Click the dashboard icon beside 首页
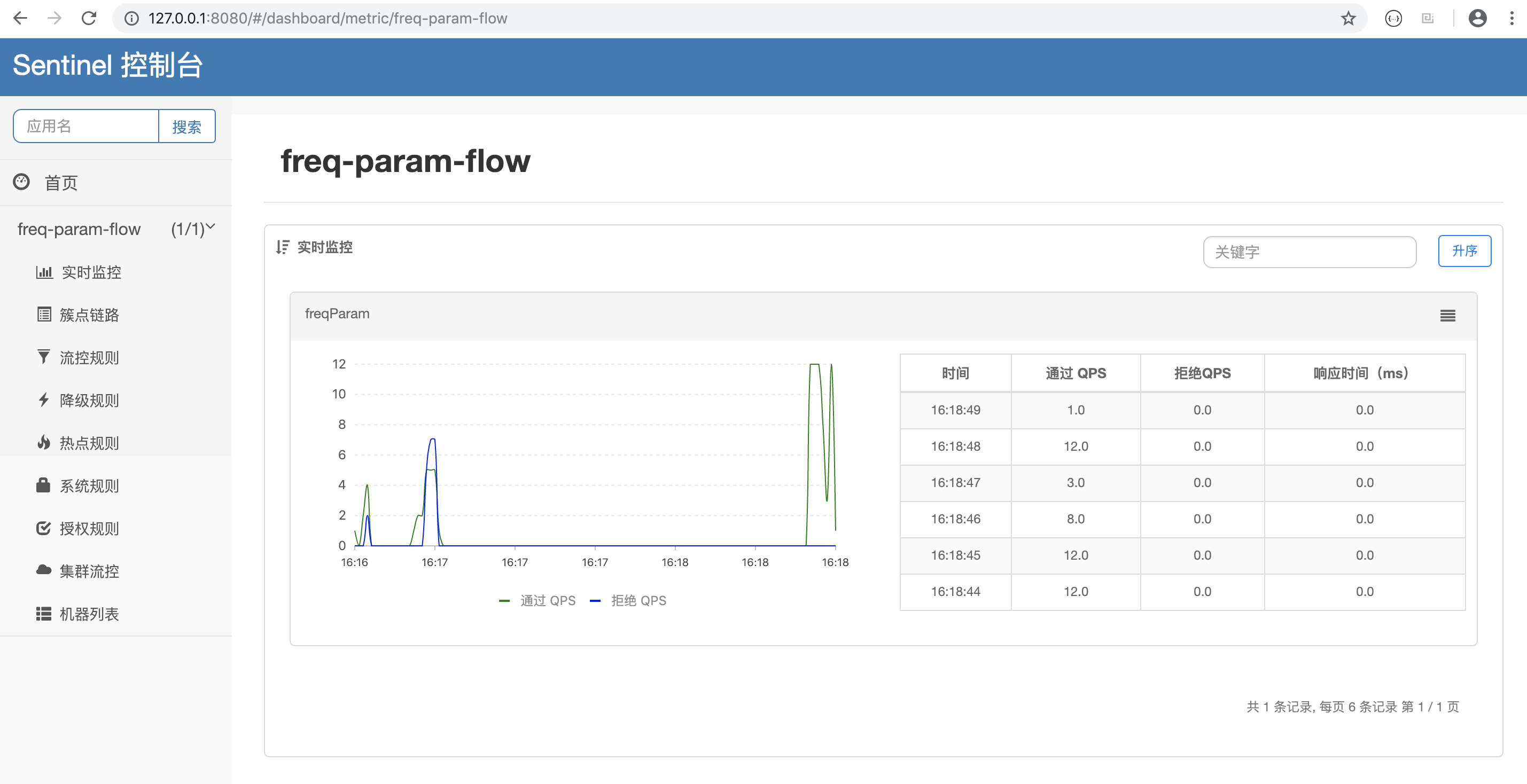 point(21,182)
